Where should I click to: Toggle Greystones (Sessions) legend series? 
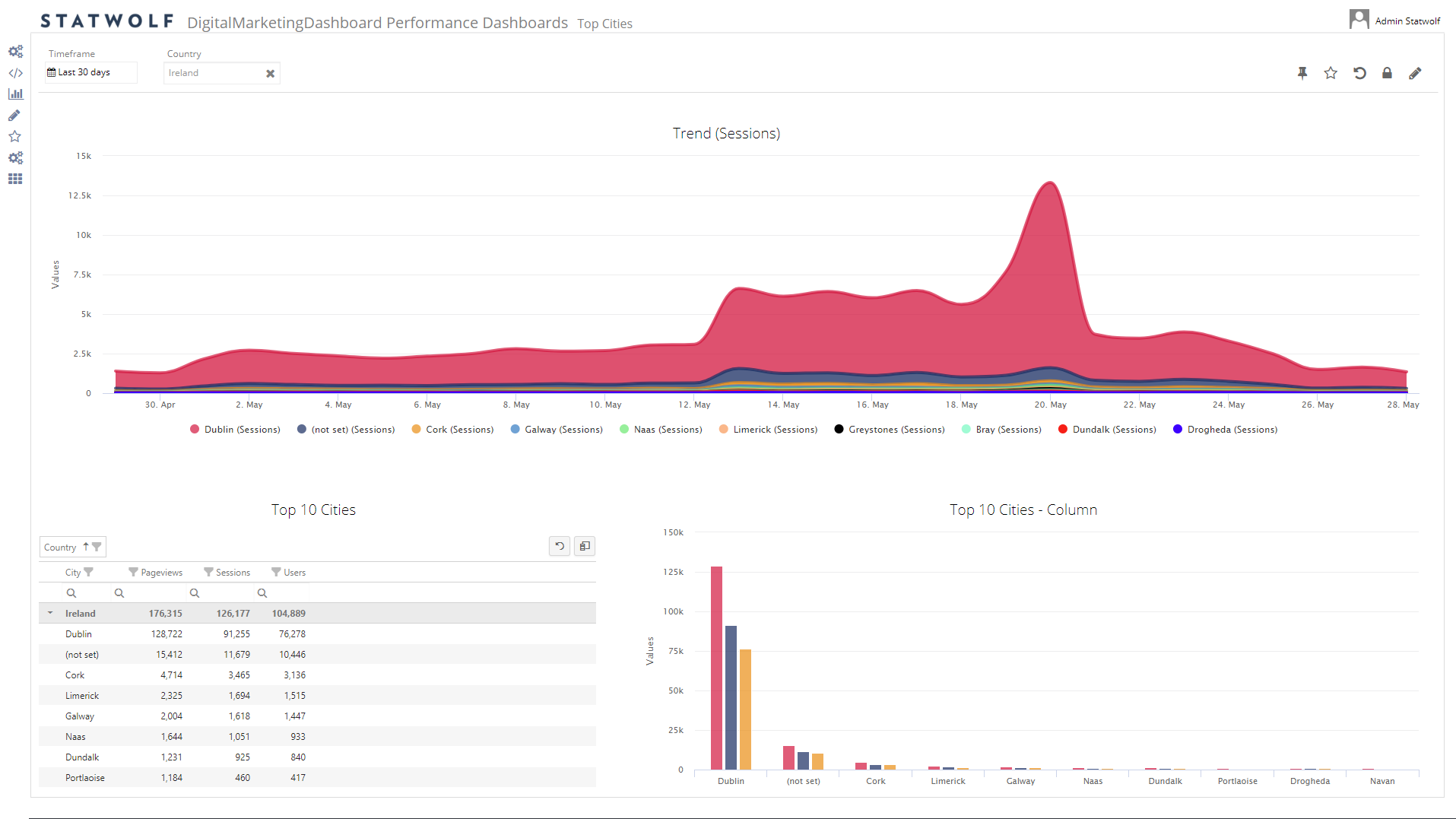click(x=890, y=430)
